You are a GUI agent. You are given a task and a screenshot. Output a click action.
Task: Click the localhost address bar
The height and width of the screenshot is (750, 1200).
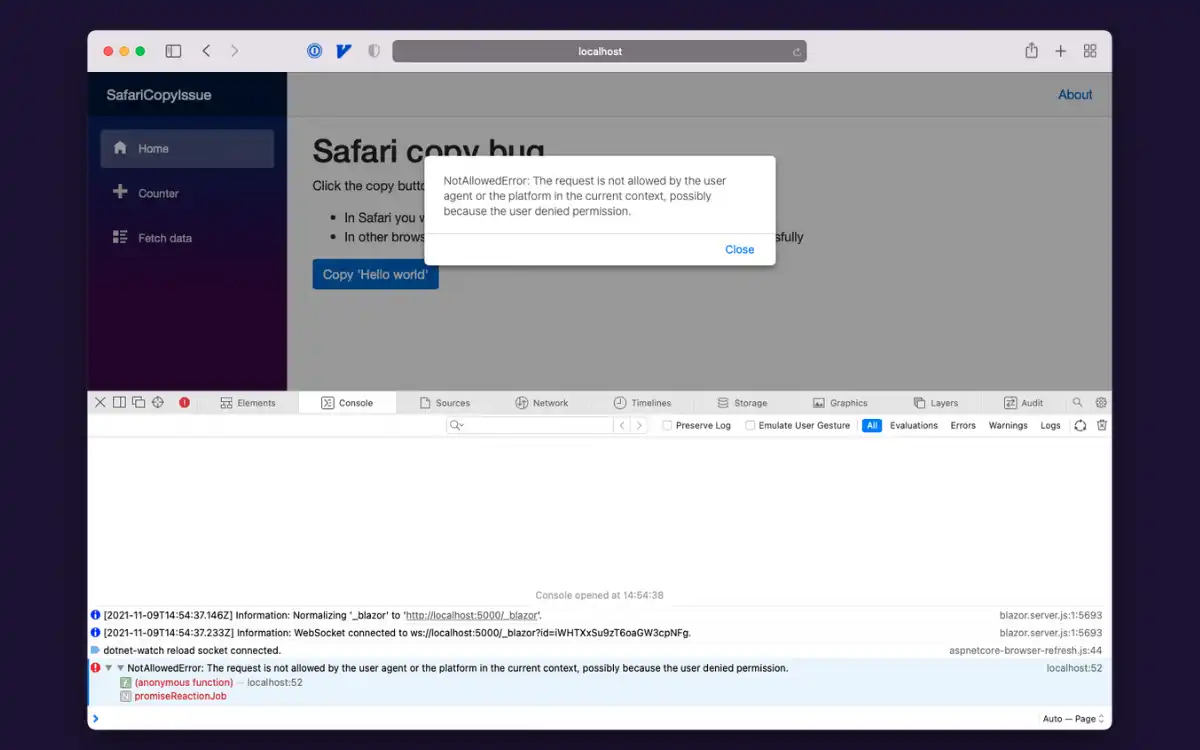coord(599,51)
